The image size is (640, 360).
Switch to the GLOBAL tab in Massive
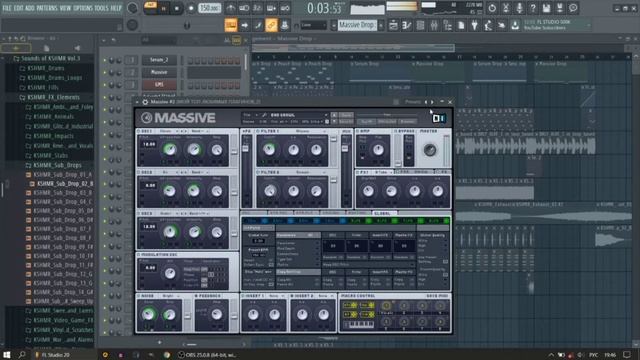click(382, 213)
